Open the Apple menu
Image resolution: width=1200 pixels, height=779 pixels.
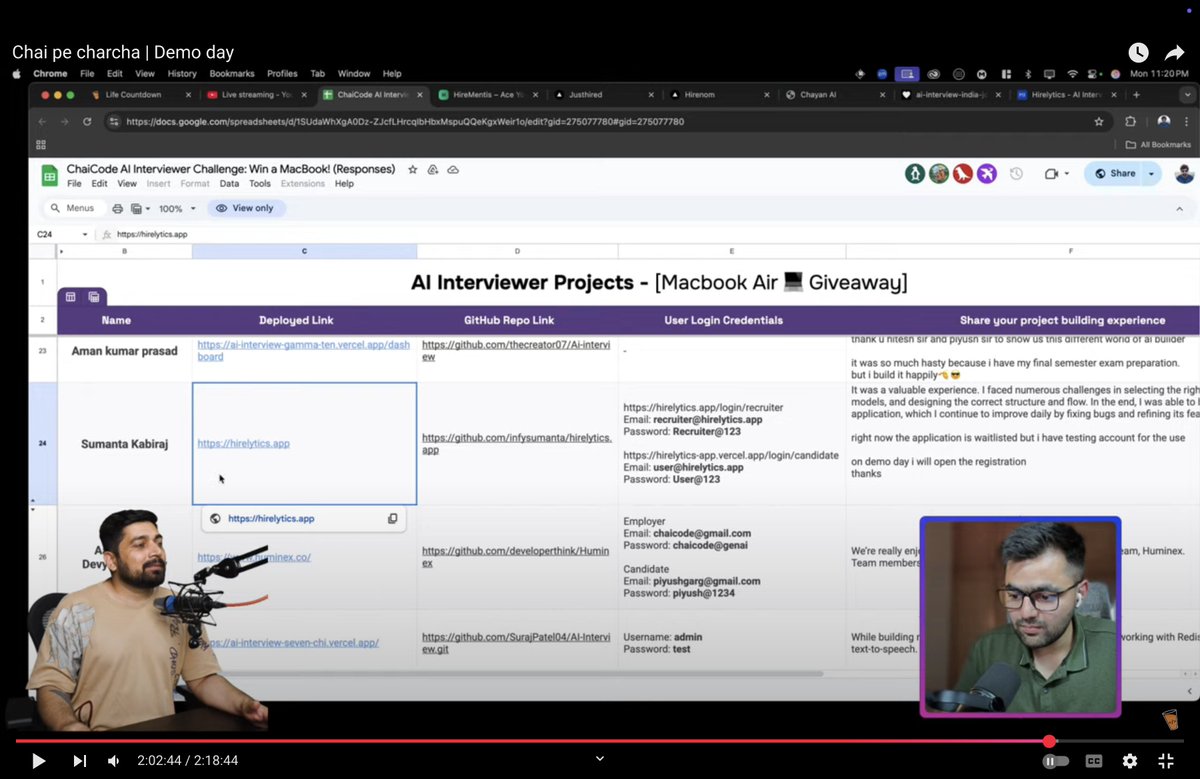click(16, 73)
